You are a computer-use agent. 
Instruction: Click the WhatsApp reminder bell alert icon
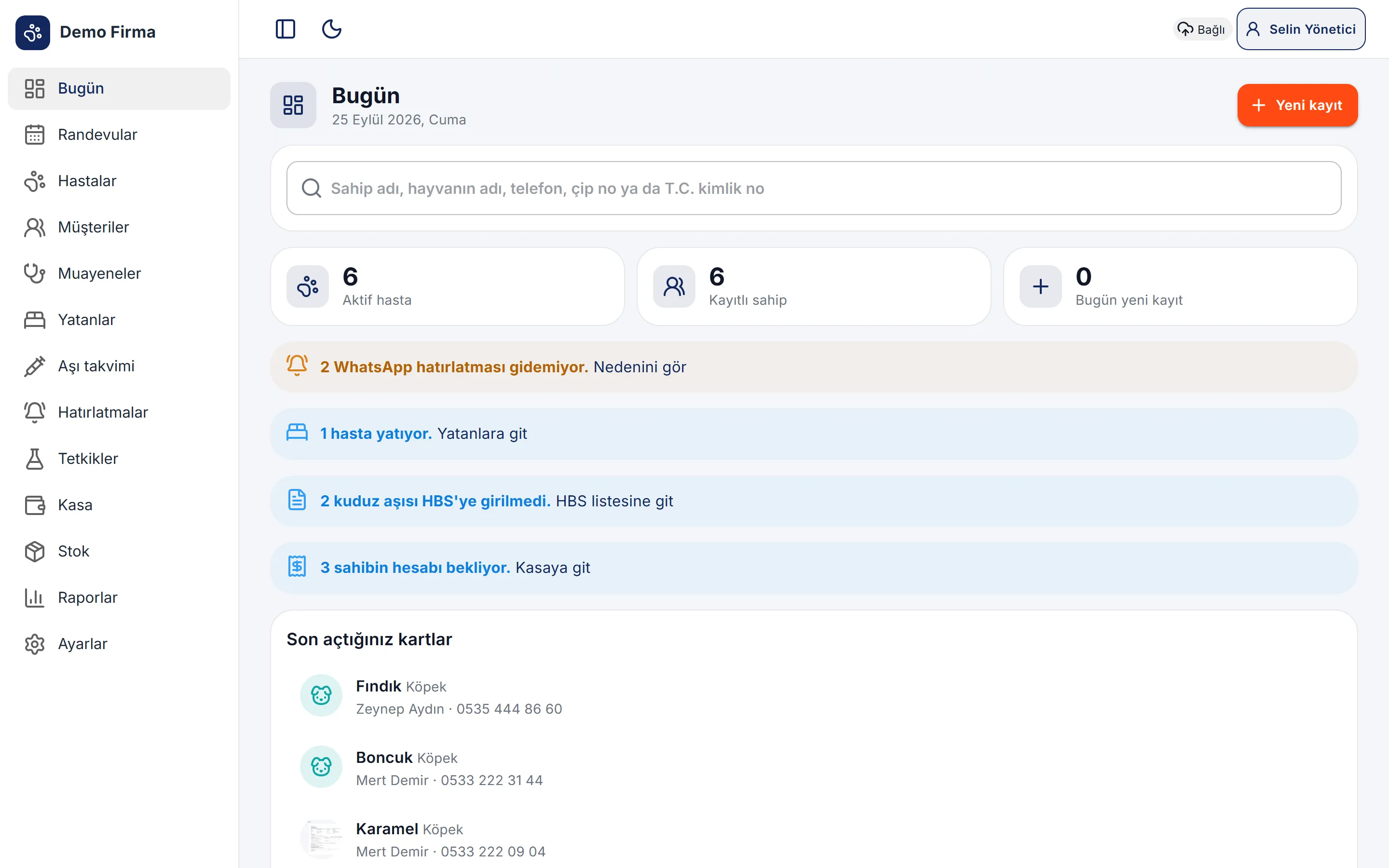[x=297, y=366]
